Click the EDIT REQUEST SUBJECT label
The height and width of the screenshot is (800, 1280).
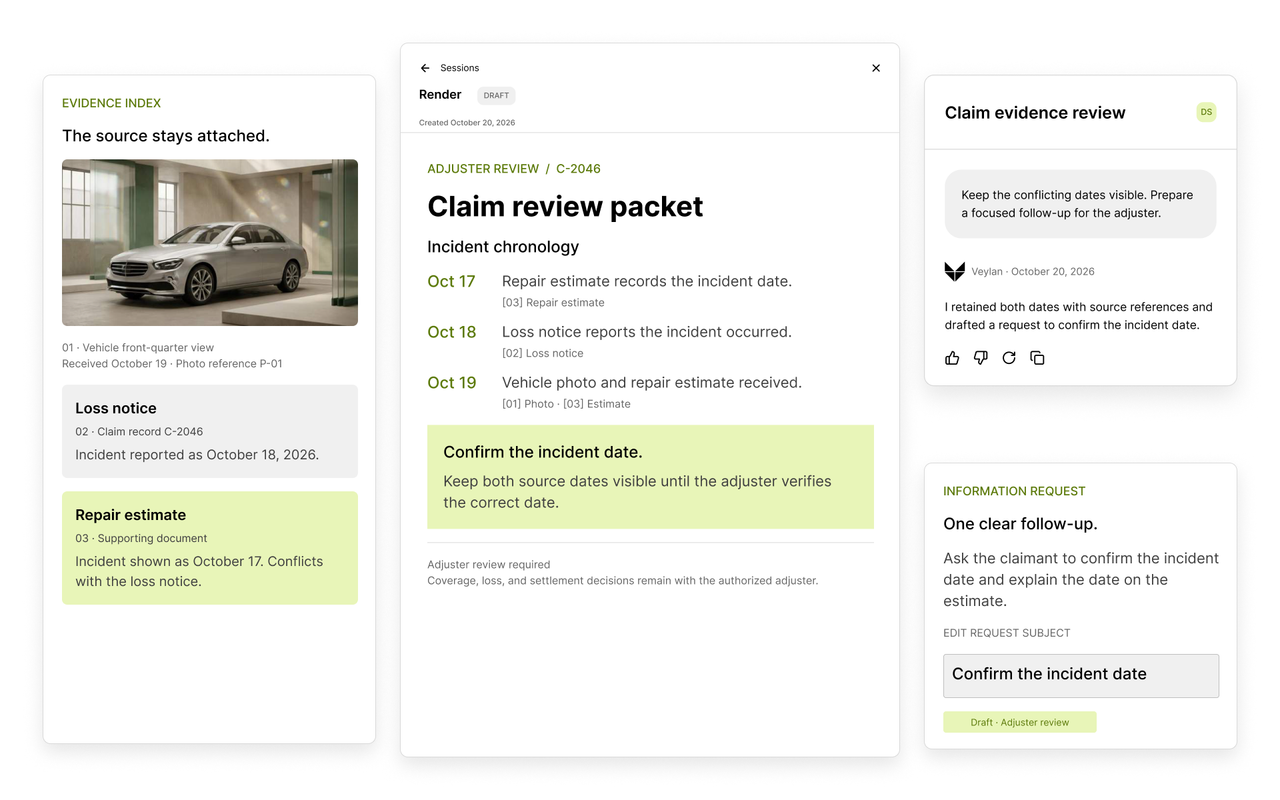click(1007, 633)
